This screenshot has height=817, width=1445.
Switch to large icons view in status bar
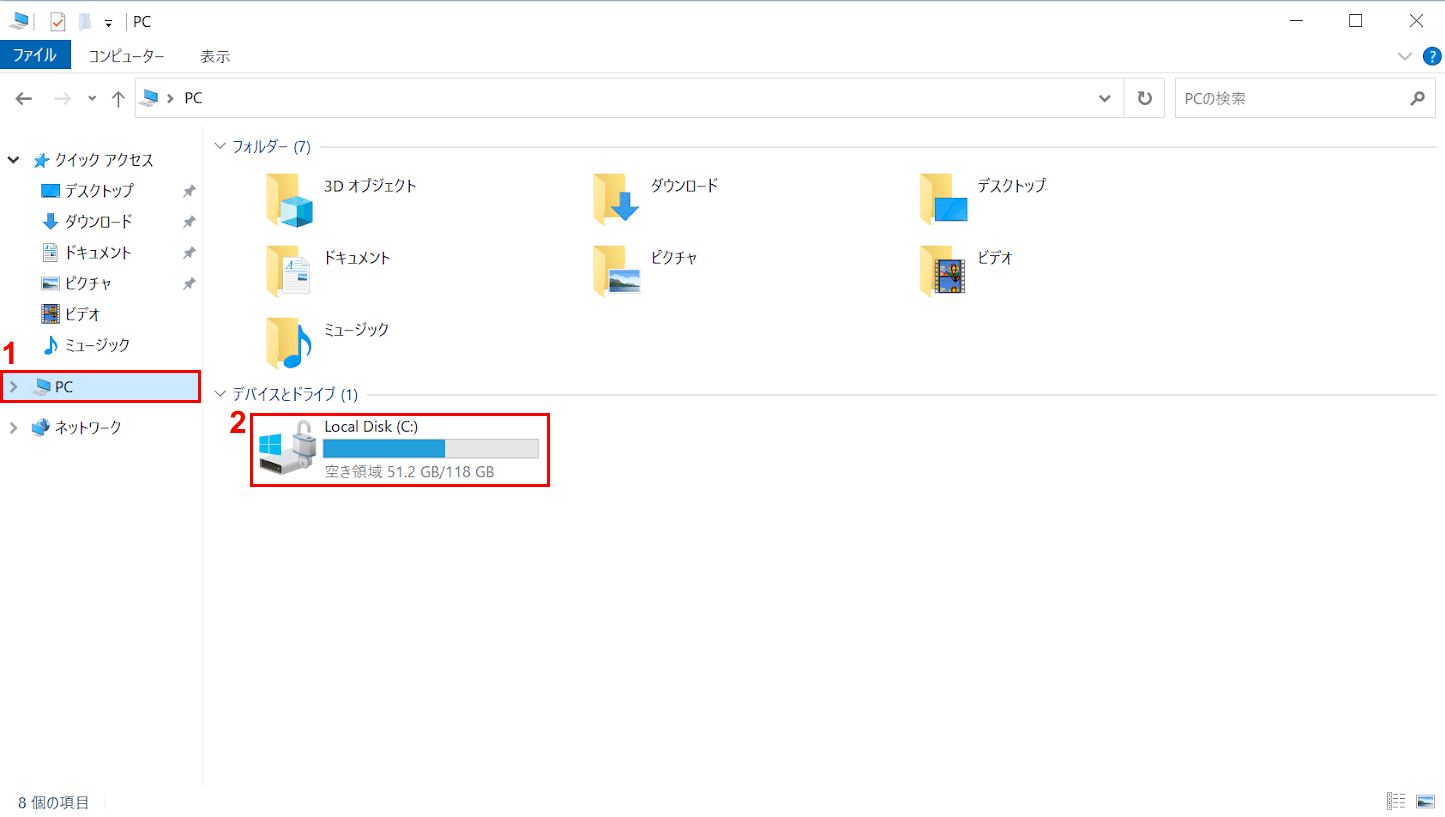(x=1425, y=801)
